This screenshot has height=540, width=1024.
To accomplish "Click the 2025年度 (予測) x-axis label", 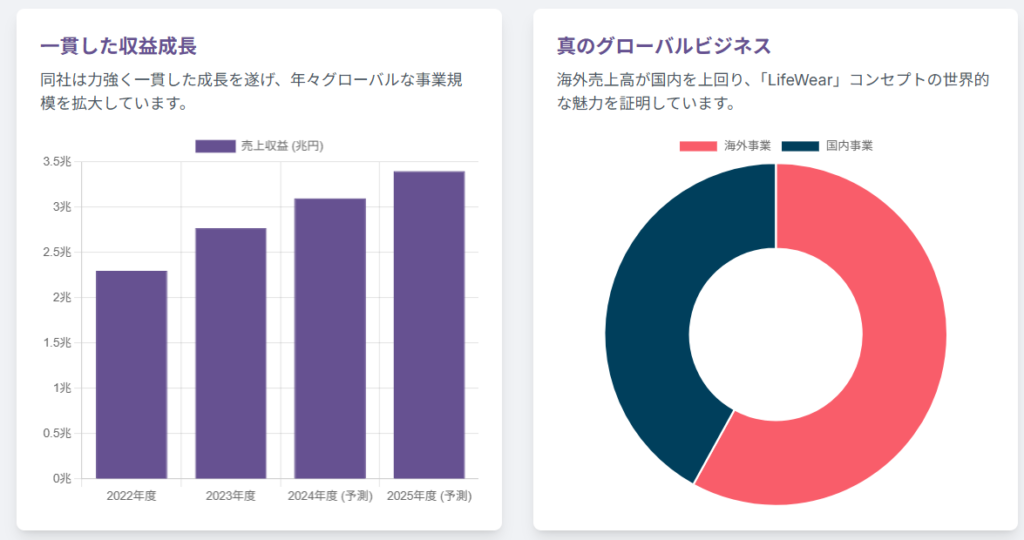I will [429, 495].
